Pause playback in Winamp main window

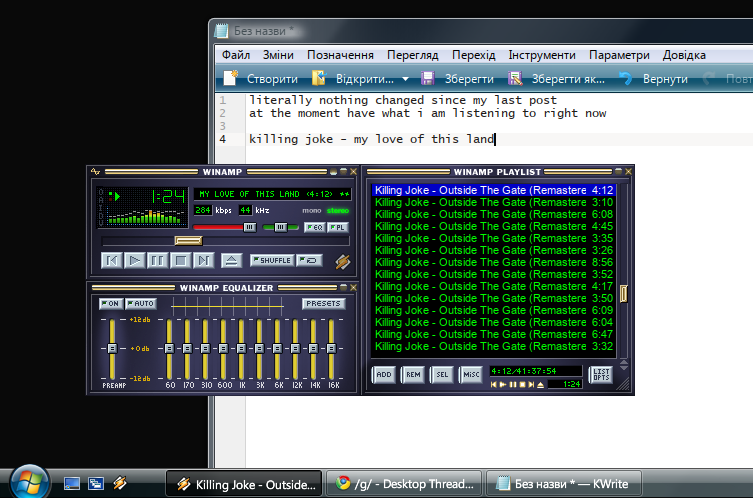click(x=158, y=261)
